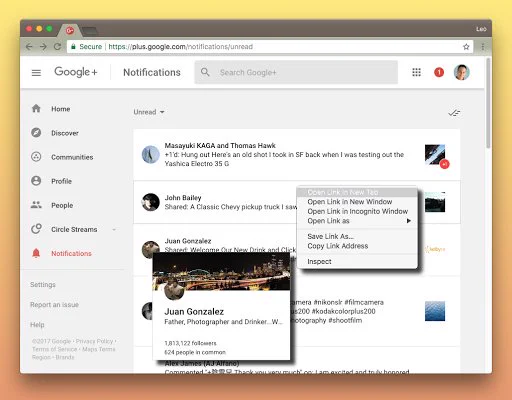Open the blue water post thumbnail

tap(435, 311)
